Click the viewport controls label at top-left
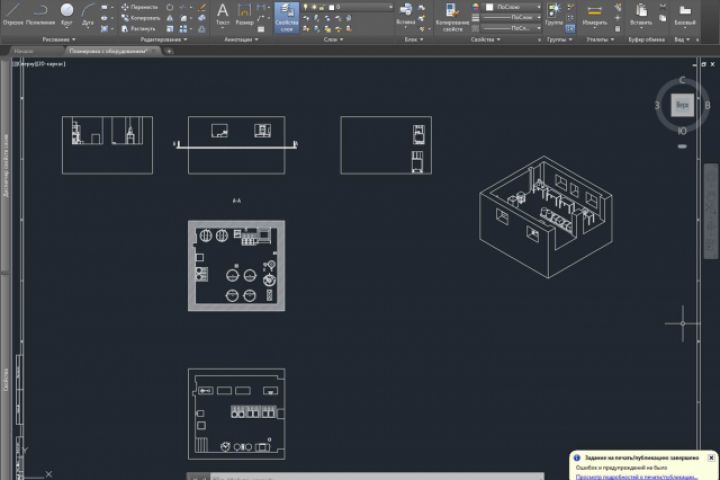 coord(39,64)
